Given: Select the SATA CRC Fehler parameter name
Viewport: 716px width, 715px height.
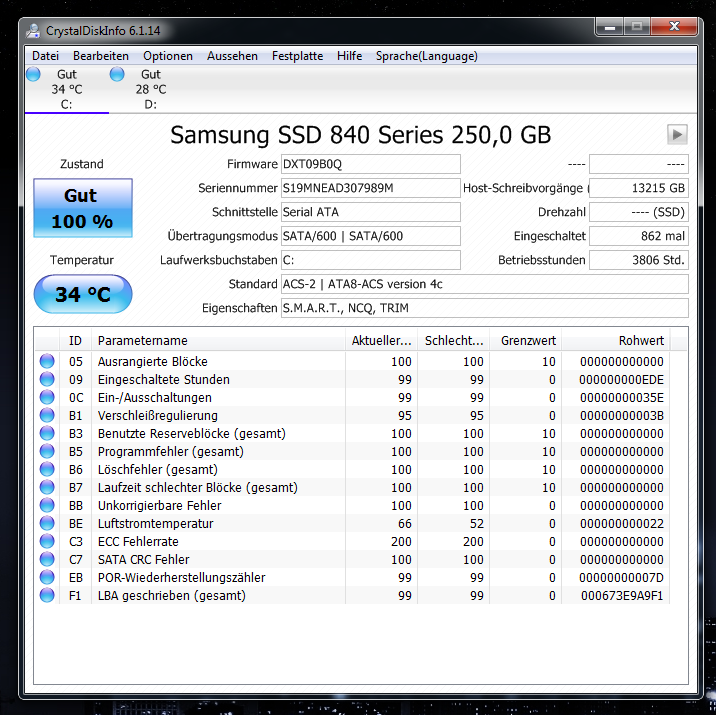Looking at the screenshot, I should pyautogui.click(x=143, y=559).
